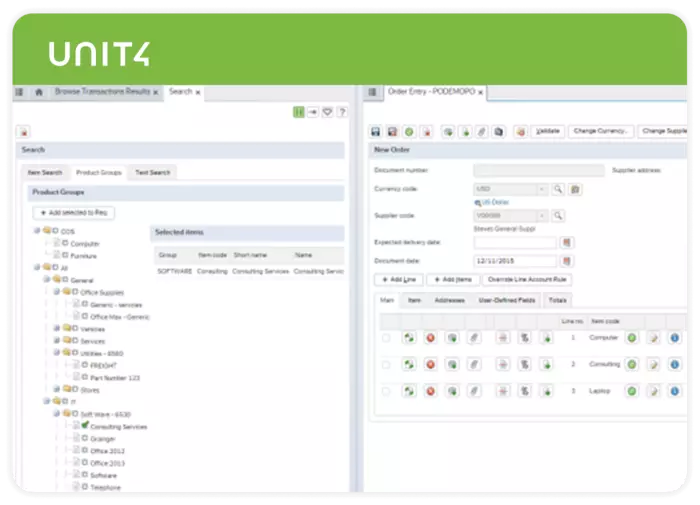Click the red clear icon above Search header
Image resolution: width=700 pixels, height=505 pixels.
click(x=24, y=132)
